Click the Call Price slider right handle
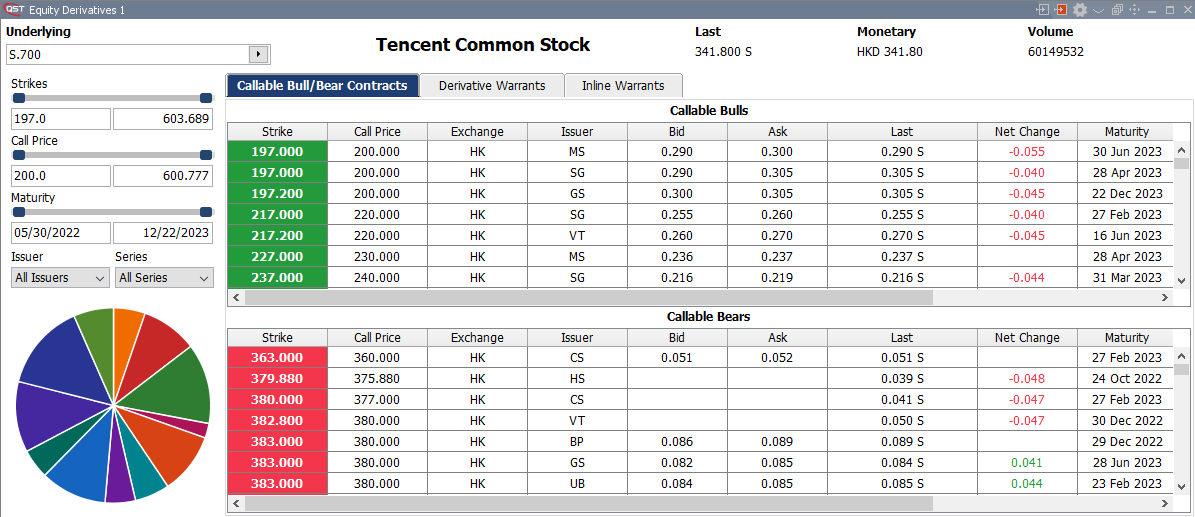 point(205,155)
